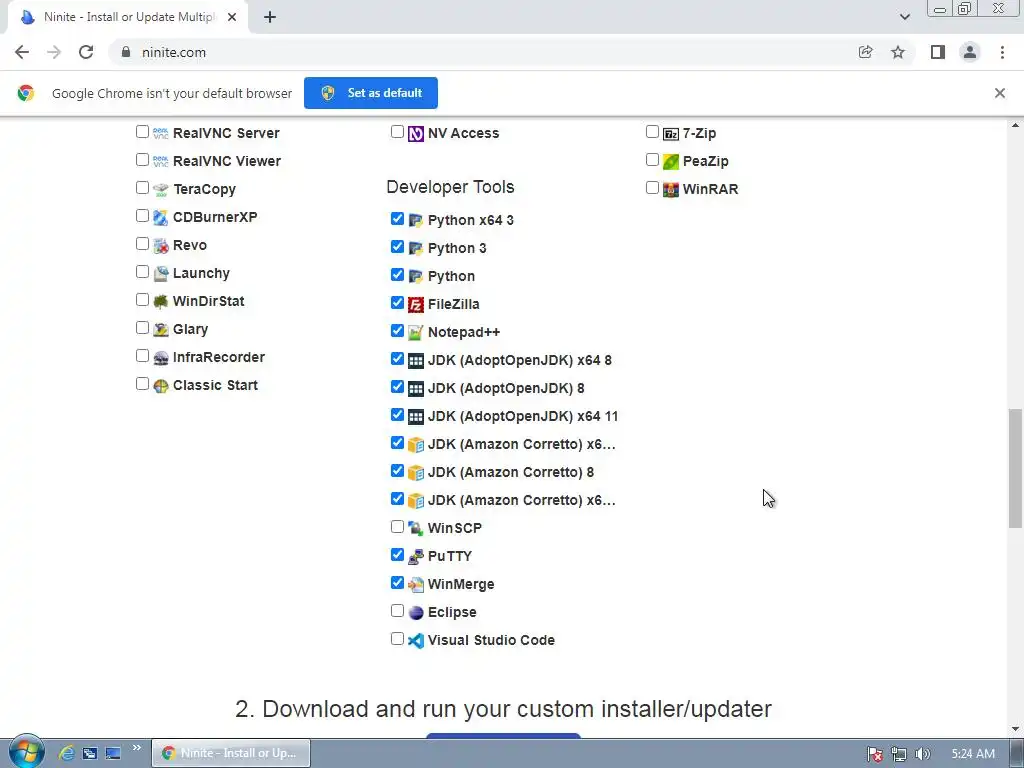Open the share this page icon
This screenshot has height=768, width=1024.
click(x=865, y=52)
